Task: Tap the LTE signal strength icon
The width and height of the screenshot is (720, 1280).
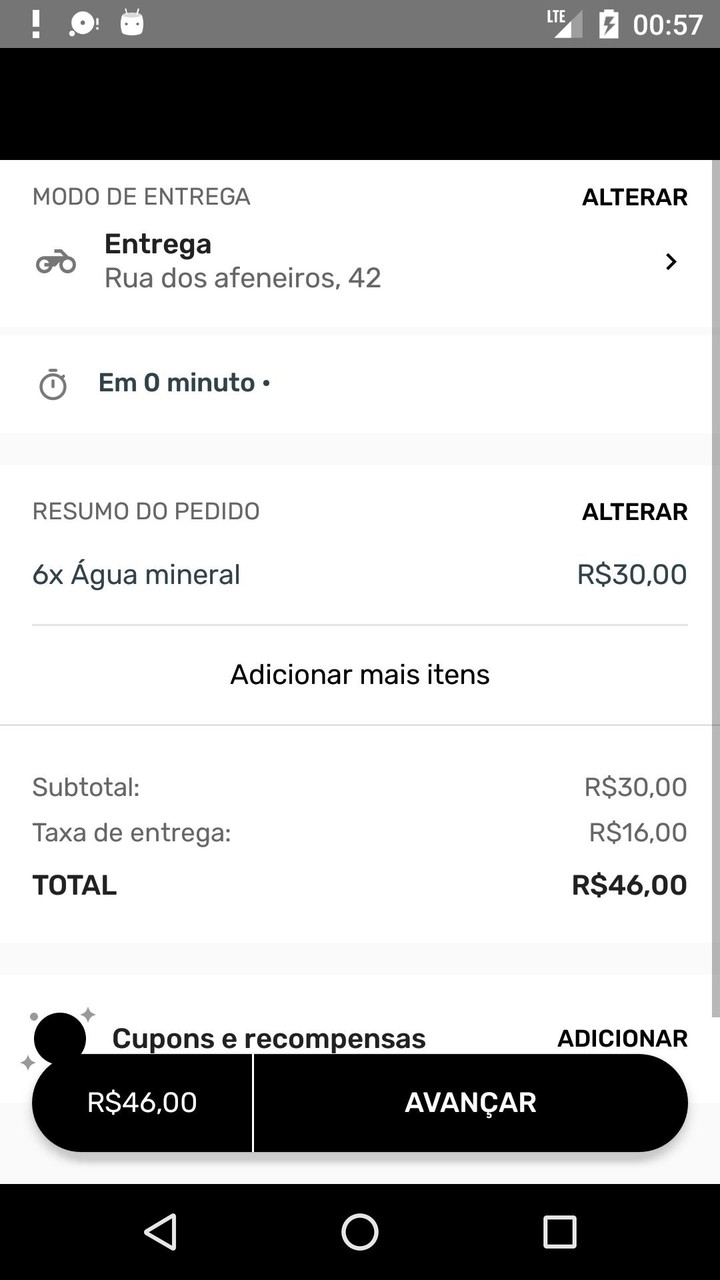Action: pyautogui.click(x=565, y=23)
